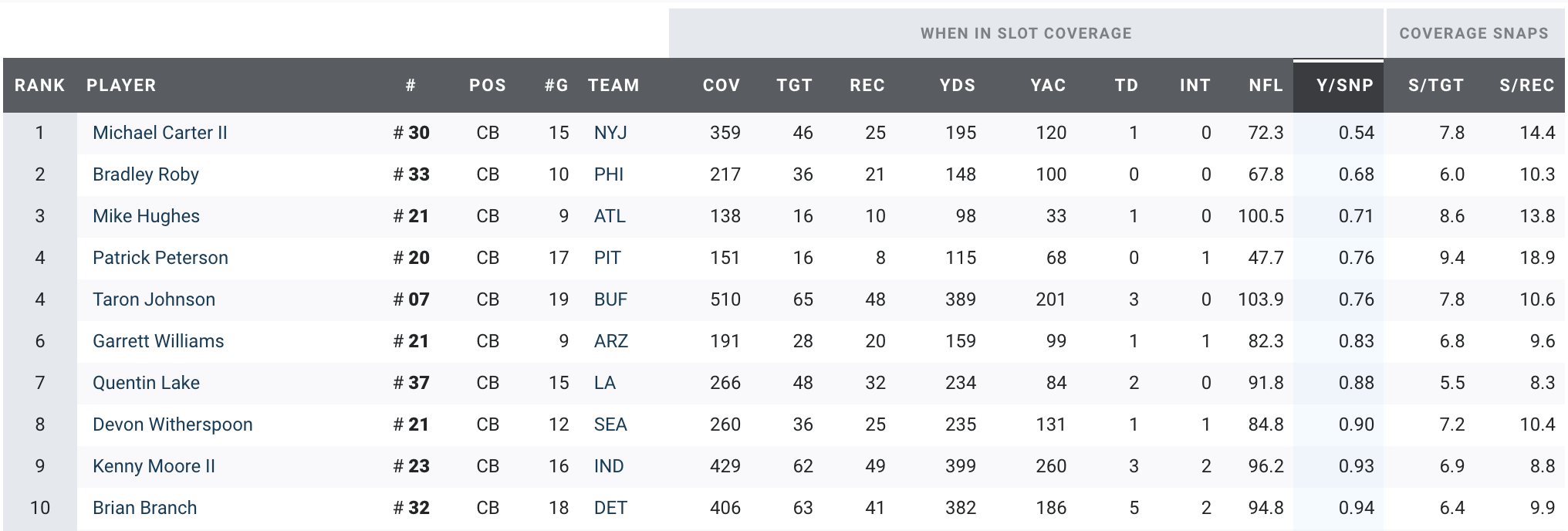This screenshot has height=531, width=1568.
Task: Select When In Slot Coverage header
Action: tap(1026, 33)
